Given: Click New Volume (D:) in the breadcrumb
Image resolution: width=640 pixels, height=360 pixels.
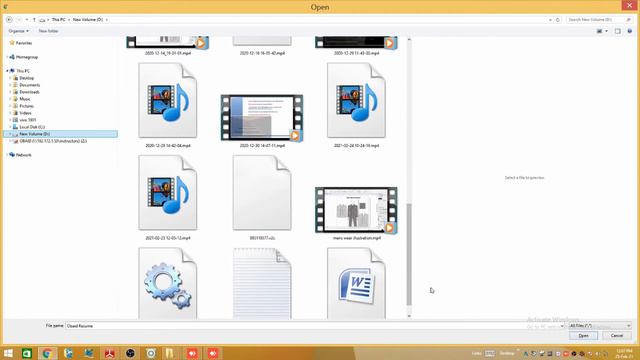Looking at the screenshot, I should [x=88, y=20].
